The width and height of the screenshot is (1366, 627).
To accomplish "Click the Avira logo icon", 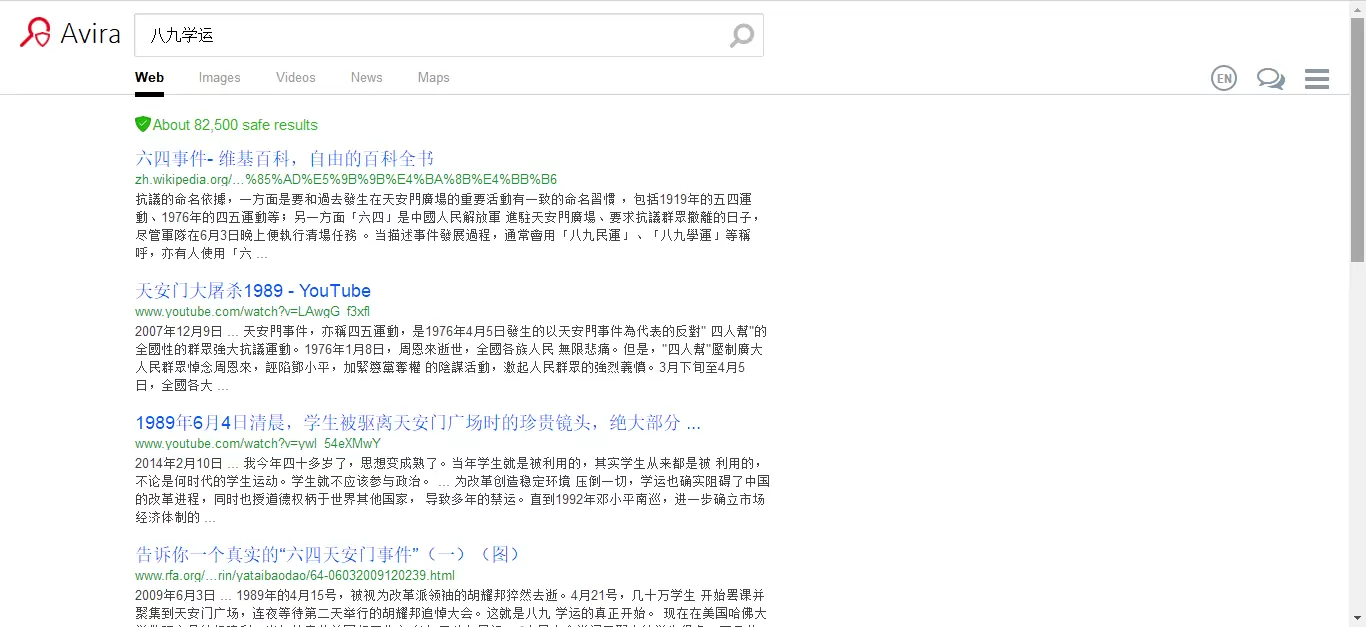I will click(35, 33).
